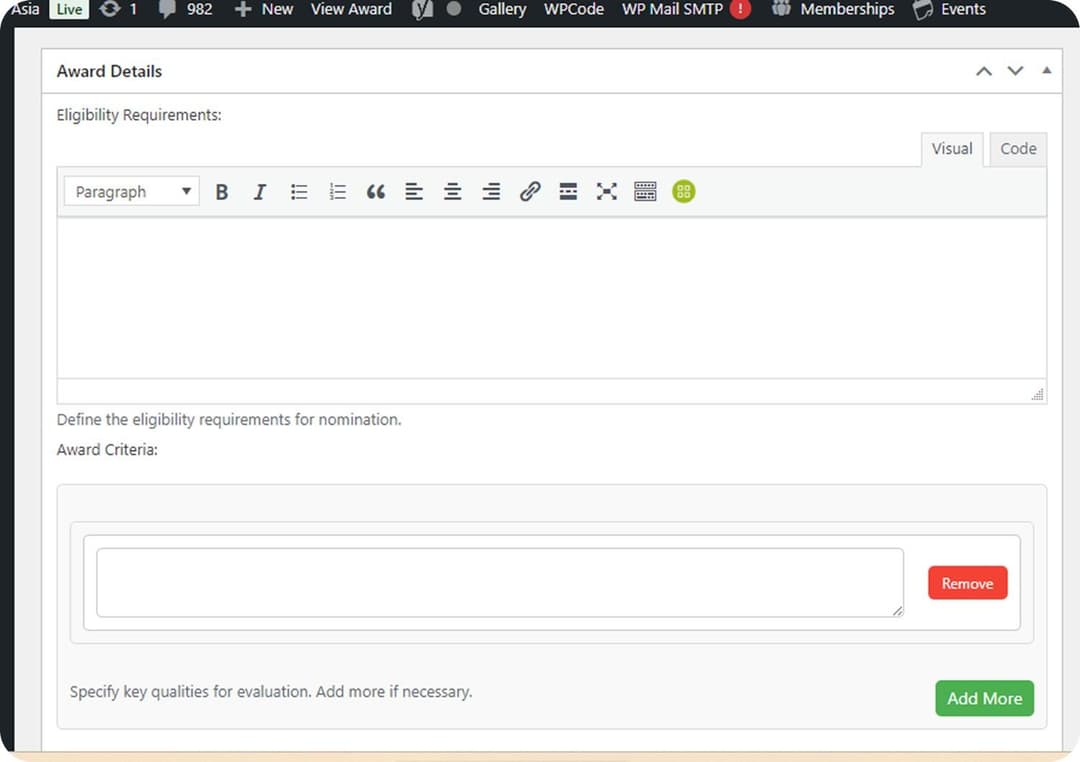Toggle the editor toolbar kitchen sink
The width and height of the screenshot is (1080, 762).
pyautogui.click(x=644, y=191)
